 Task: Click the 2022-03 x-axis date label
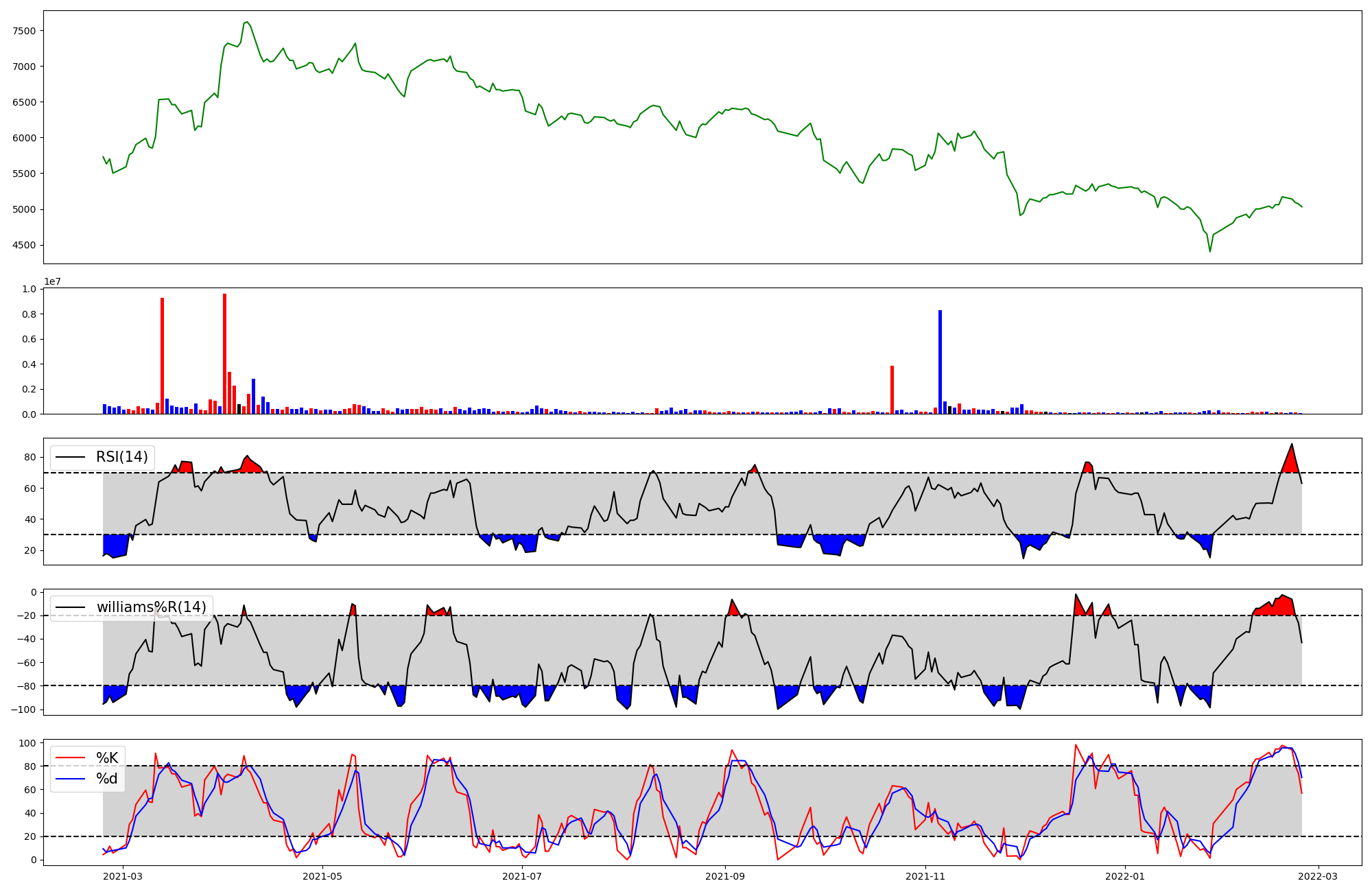(x=1318, y=876)
